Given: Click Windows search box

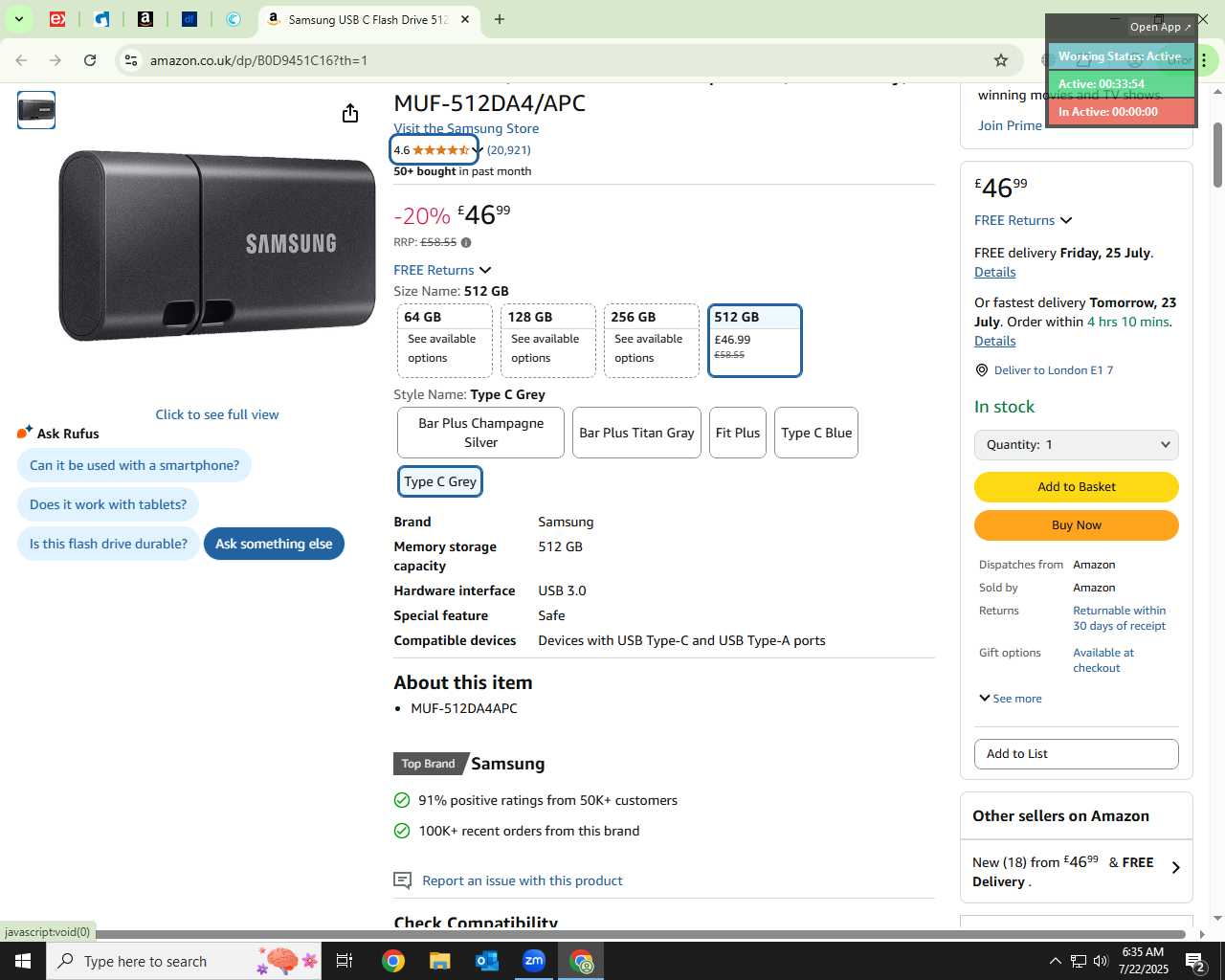Looking at the screenshot, I should [x=184, y=961].
